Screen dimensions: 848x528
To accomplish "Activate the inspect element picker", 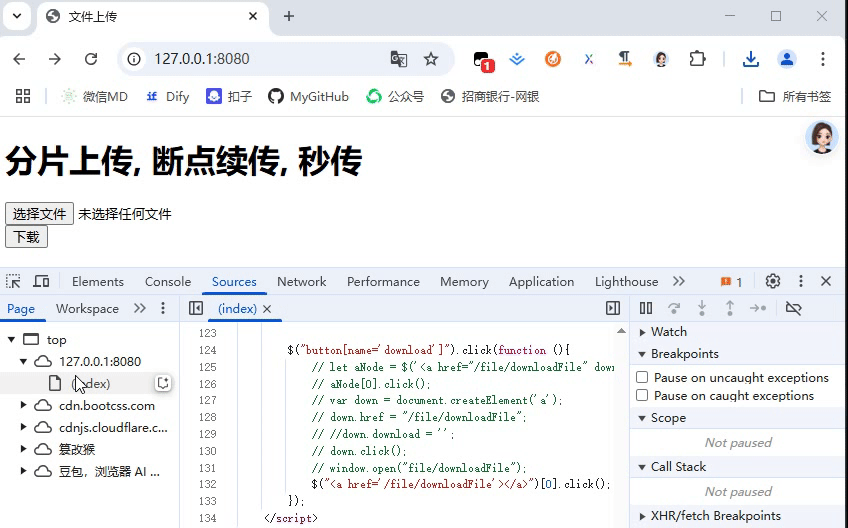I will [x=13, y=281].
